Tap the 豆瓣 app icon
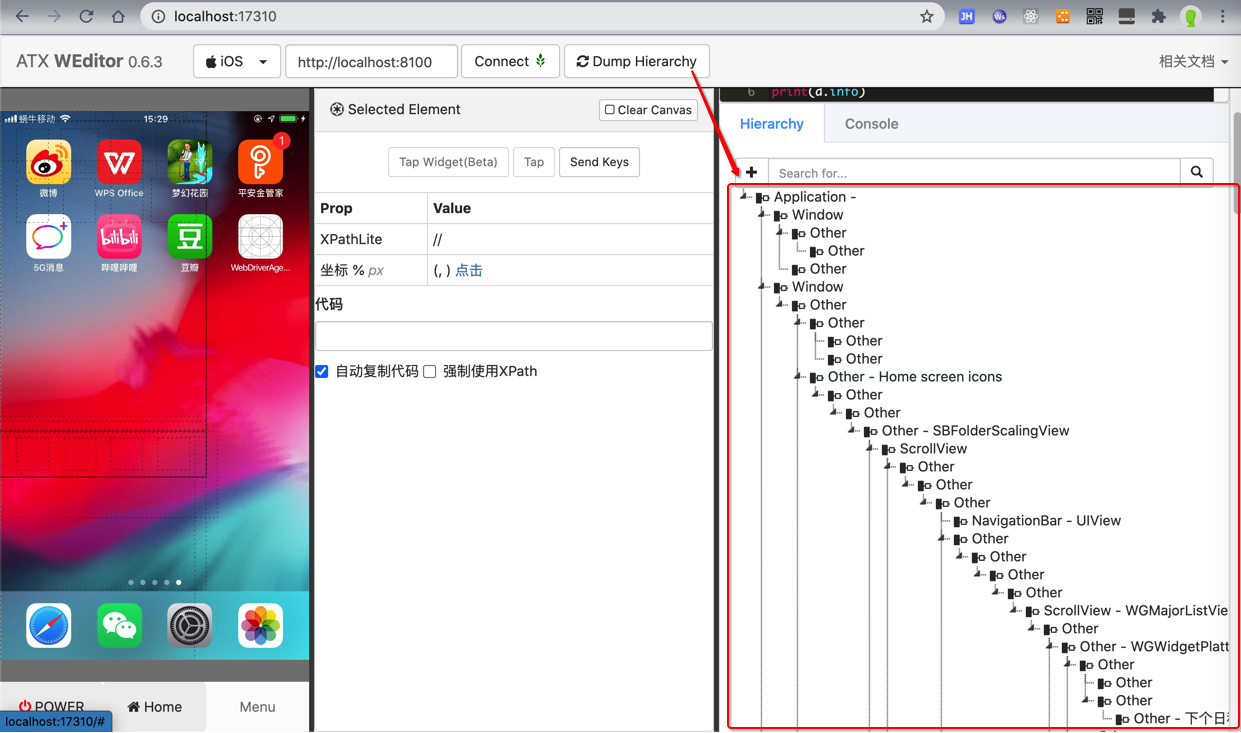The image size is (1241, 733). 190,237
